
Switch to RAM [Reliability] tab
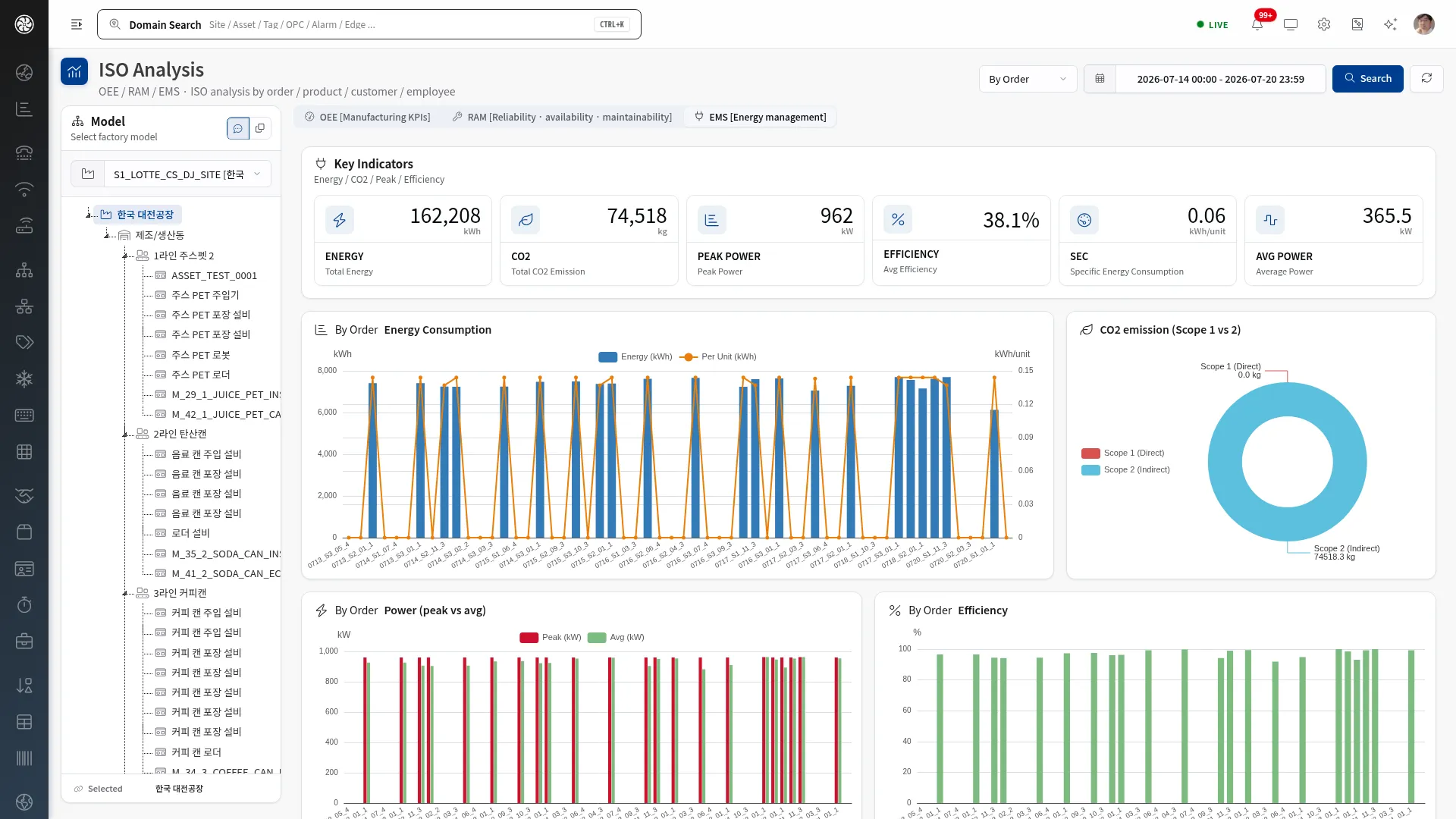[x=562, y=117]
